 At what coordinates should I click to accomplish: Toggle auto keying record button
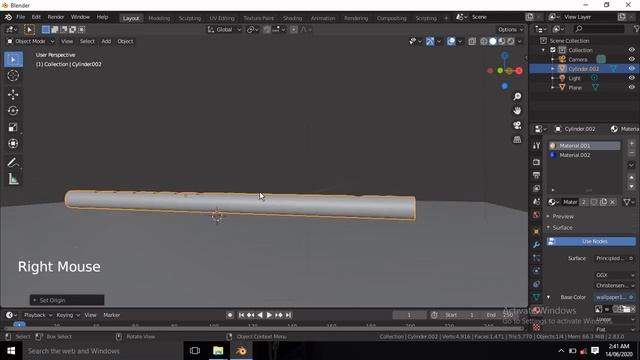tap(230, 315)
